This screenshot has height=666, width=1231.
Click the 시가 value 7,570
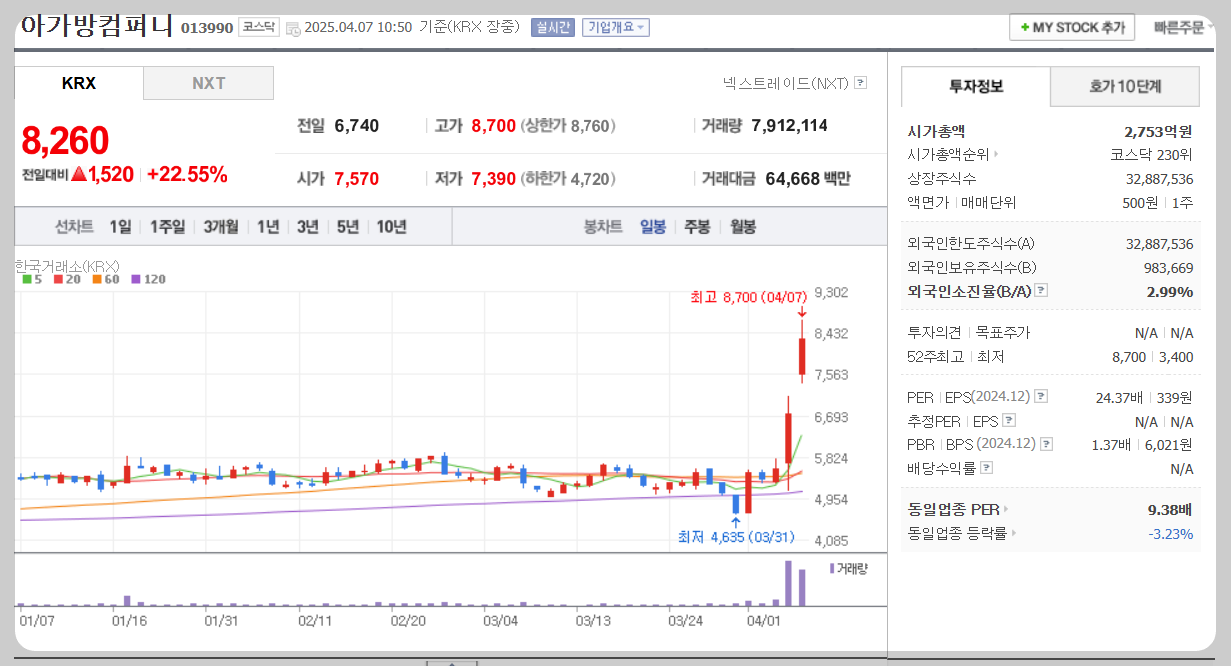(357, 179)
